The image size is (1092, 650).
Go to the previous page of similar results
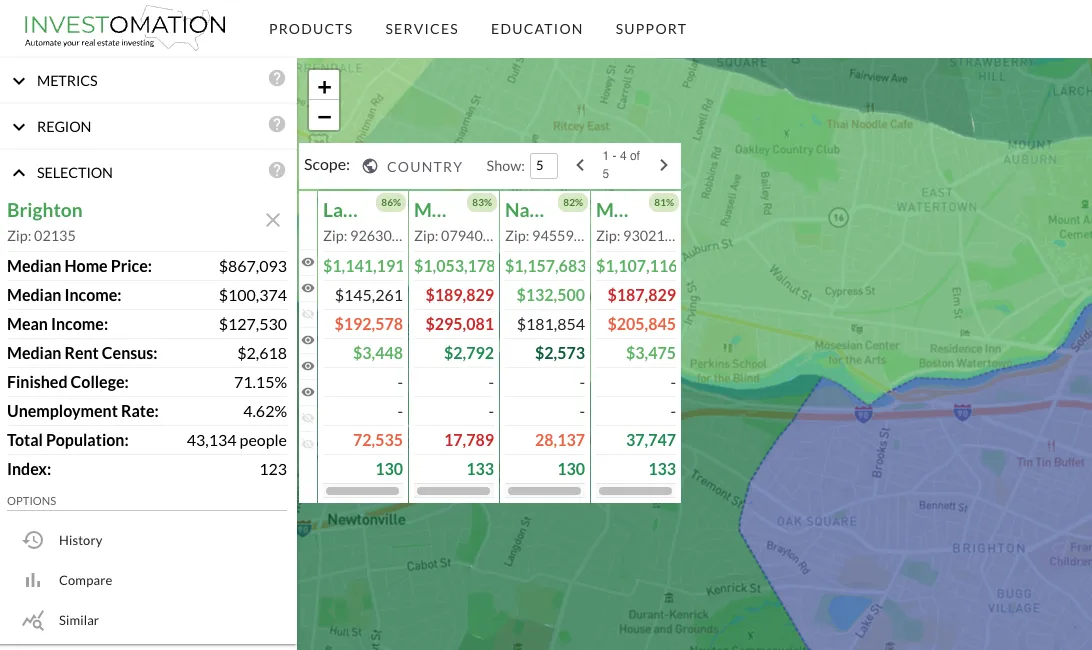(x=580, y=165)
